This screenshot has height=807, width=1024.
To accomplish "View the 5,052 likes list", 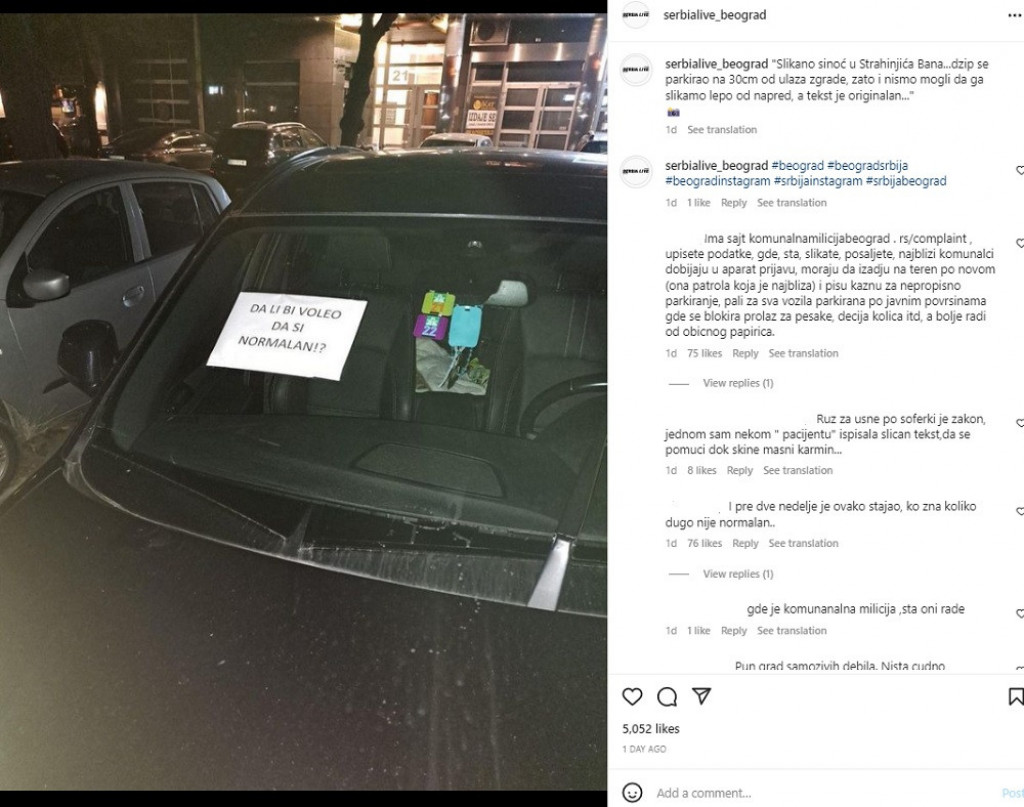I will click(650, 729).
